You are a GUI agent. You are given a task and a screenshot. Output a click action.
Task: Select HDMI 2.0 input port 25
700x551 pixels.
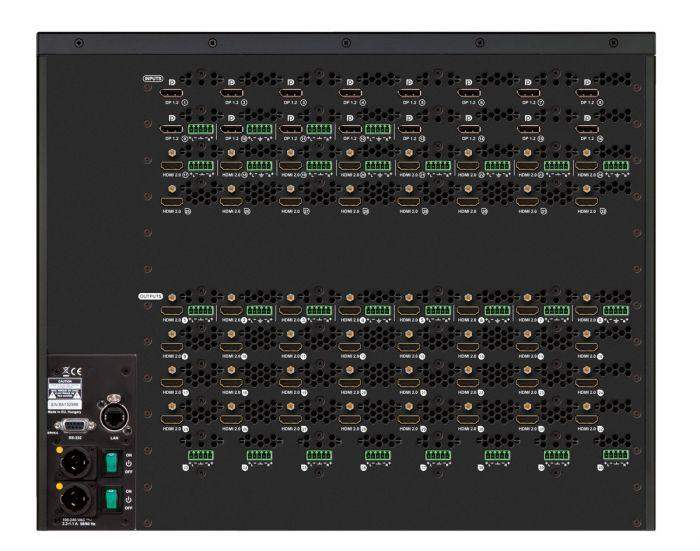tap(171, 202)
